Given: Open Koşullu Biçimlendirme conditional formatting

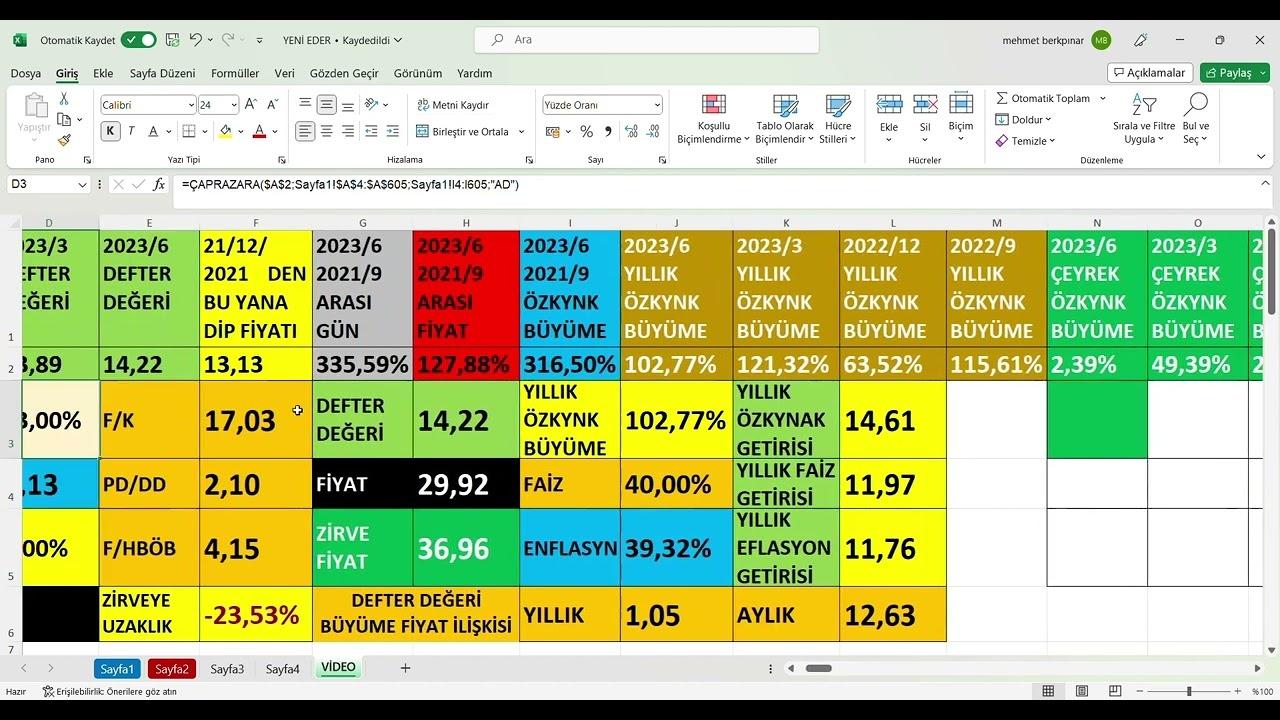Looking at the screenshot, I should tap(714, 119).
